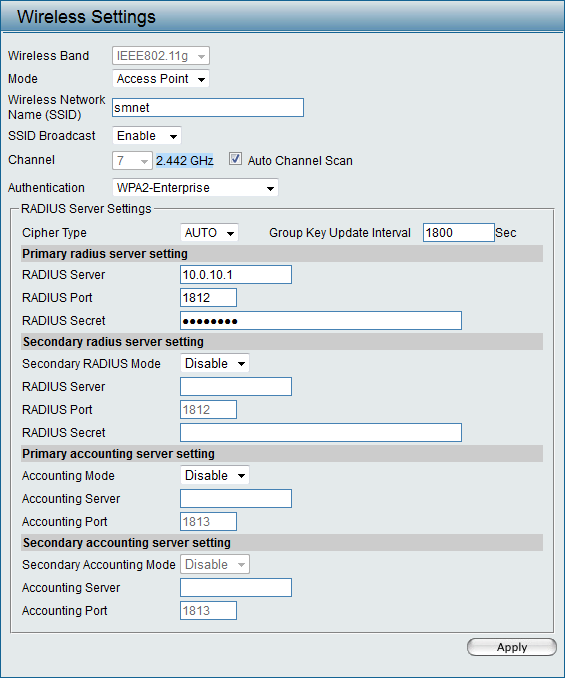565x678 pixels.
Task: Click the secondary RADIUS Server empty field
Action: (236, 387)
